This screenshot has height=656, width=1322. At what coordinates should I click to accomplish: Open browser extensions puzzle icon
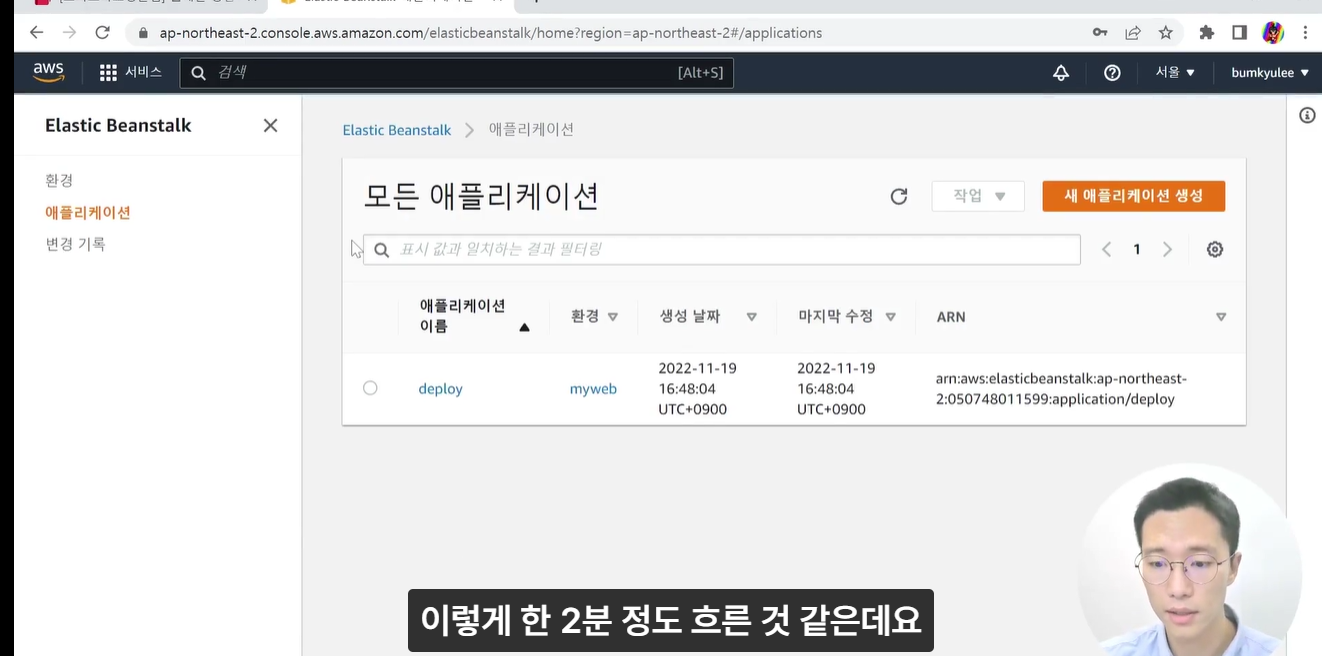click(1206, 33)
